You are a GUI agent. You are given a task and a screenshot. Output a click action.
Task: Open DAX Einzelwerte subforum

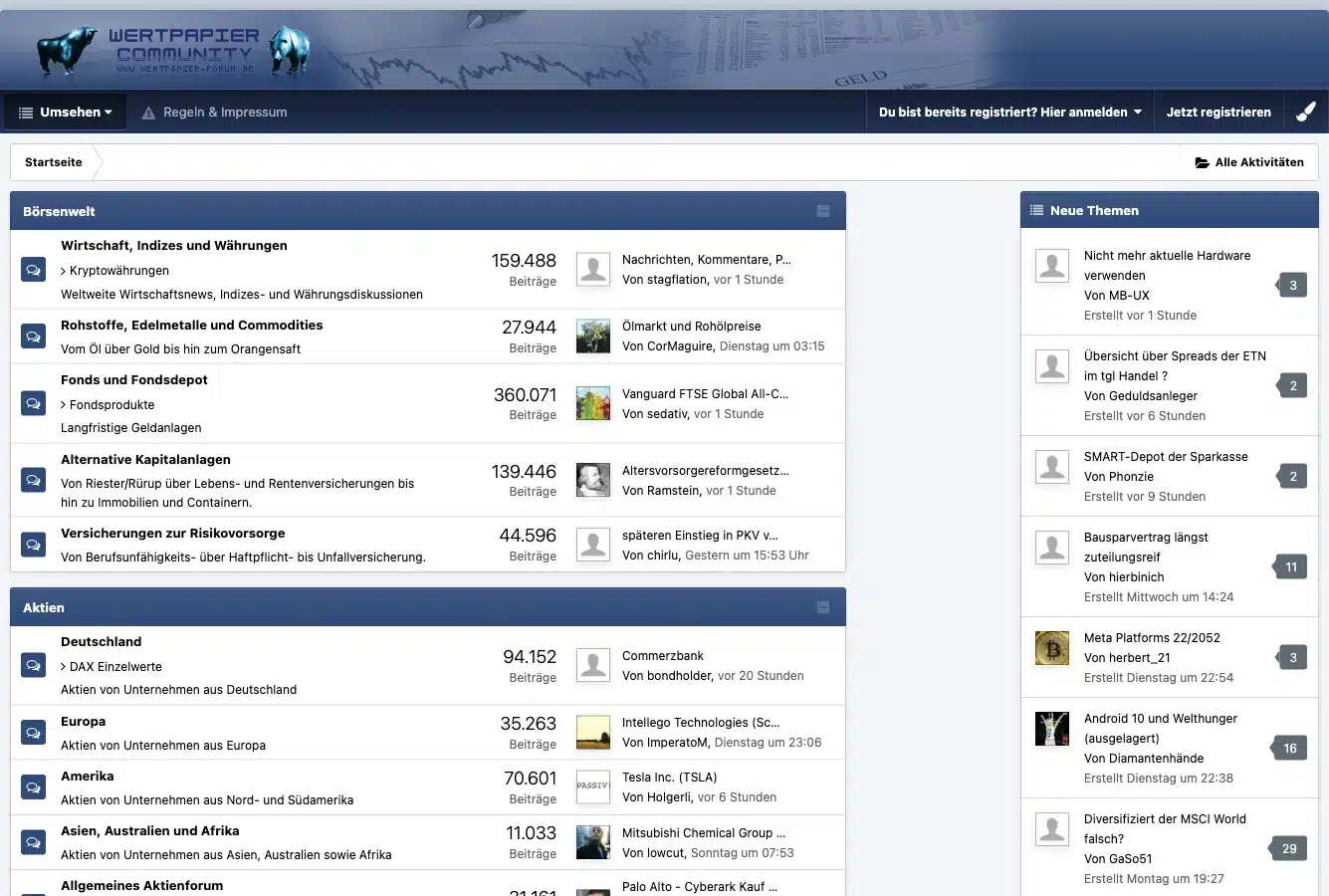click(x=115, y=667)
